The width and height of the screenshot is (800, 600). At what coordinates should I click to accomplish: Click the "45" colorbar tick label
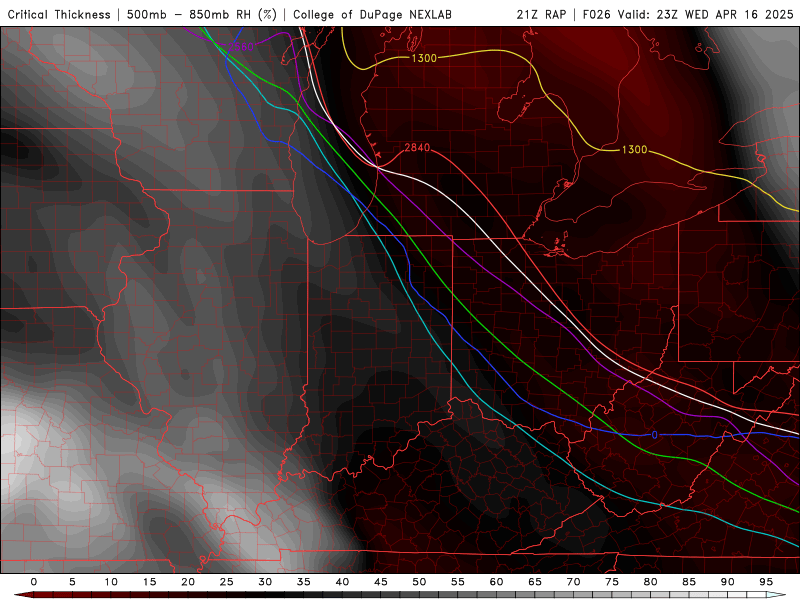pyautogui.click(x=381, y=582)
